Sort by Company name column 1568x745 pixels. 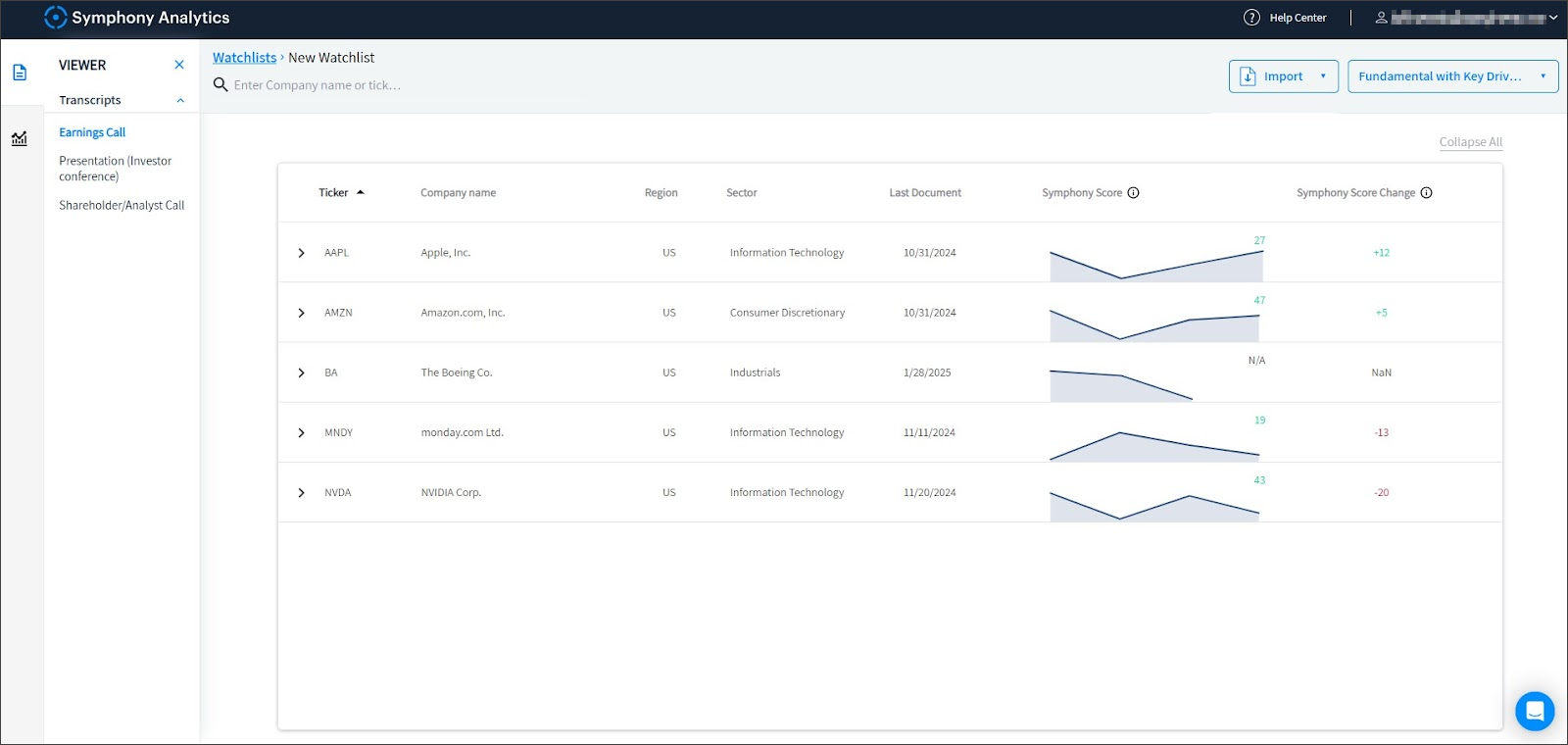pos(458,193)
